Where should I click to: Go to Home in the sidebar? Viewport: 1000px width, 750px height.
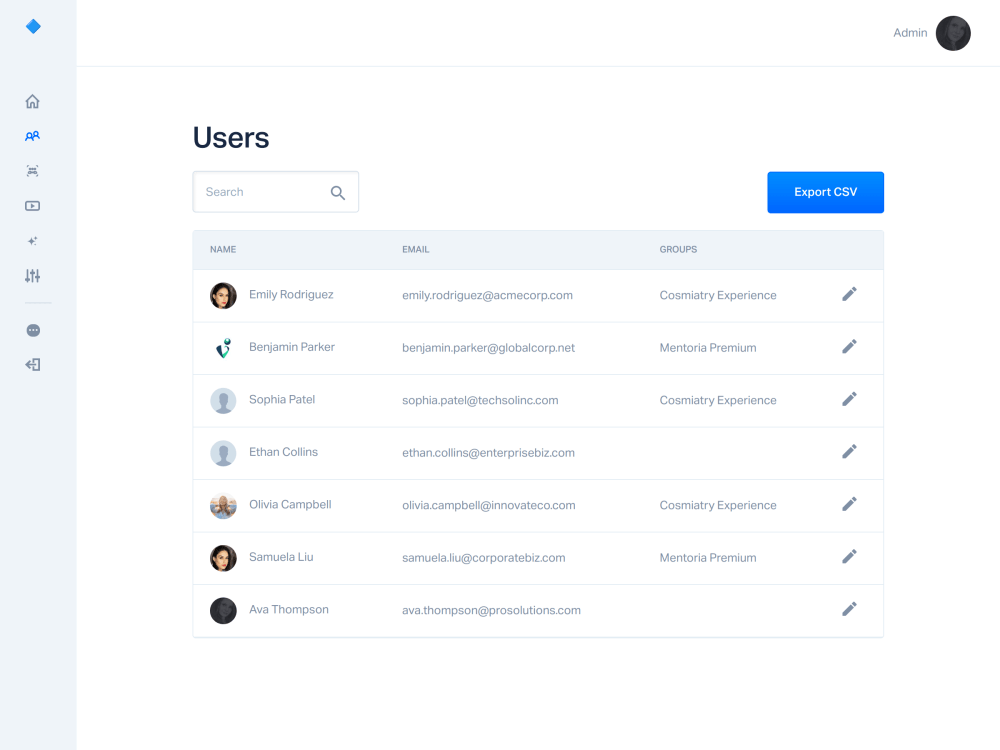click(33, 101)
